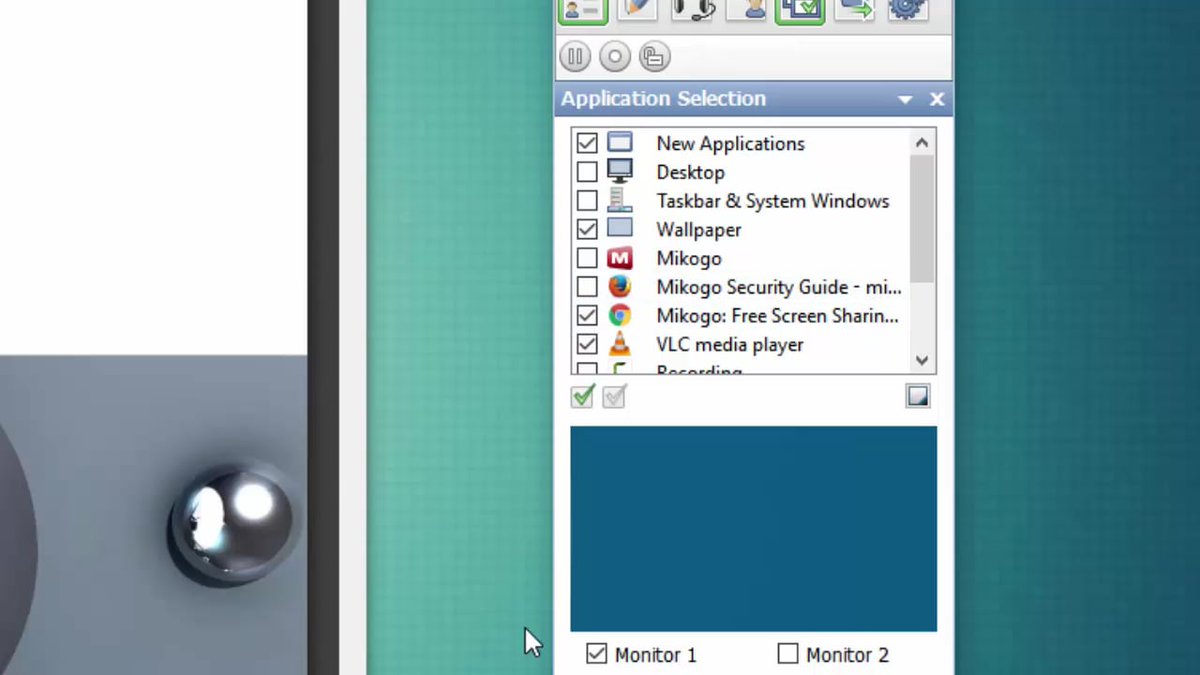Select 'Mikogo: Free Screen Sharin...' text
Viewport: 1200px width, 675px height.
[x=777, y=316]
